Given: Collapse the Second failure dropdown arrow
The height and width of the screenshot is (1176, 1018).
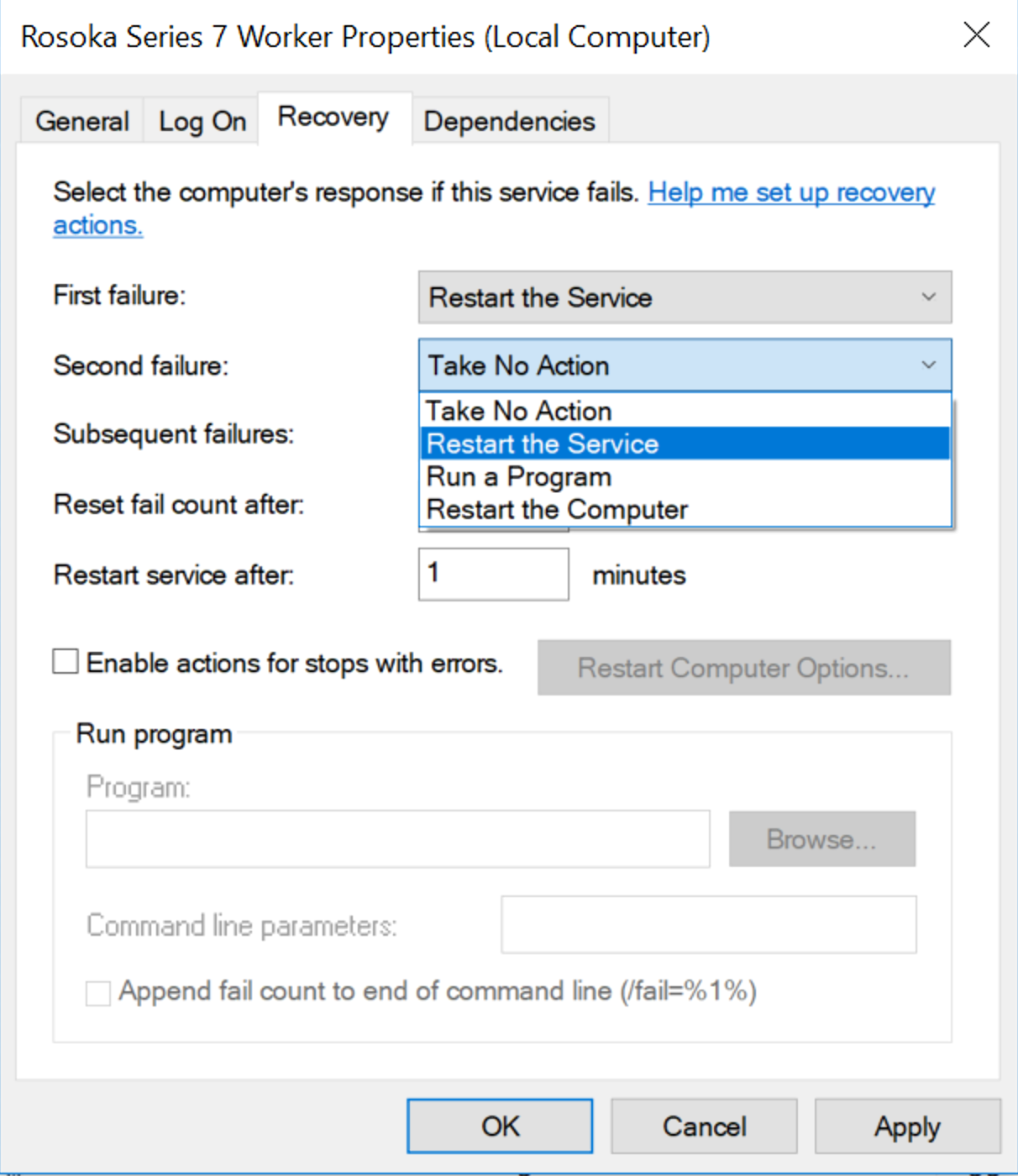Looking at the screenshot, I should click(928, 365).
